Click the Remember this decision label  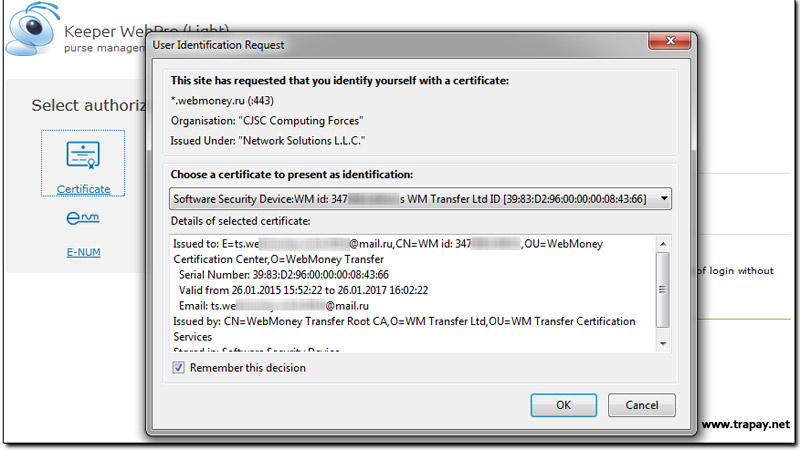[x=247, y=368]
